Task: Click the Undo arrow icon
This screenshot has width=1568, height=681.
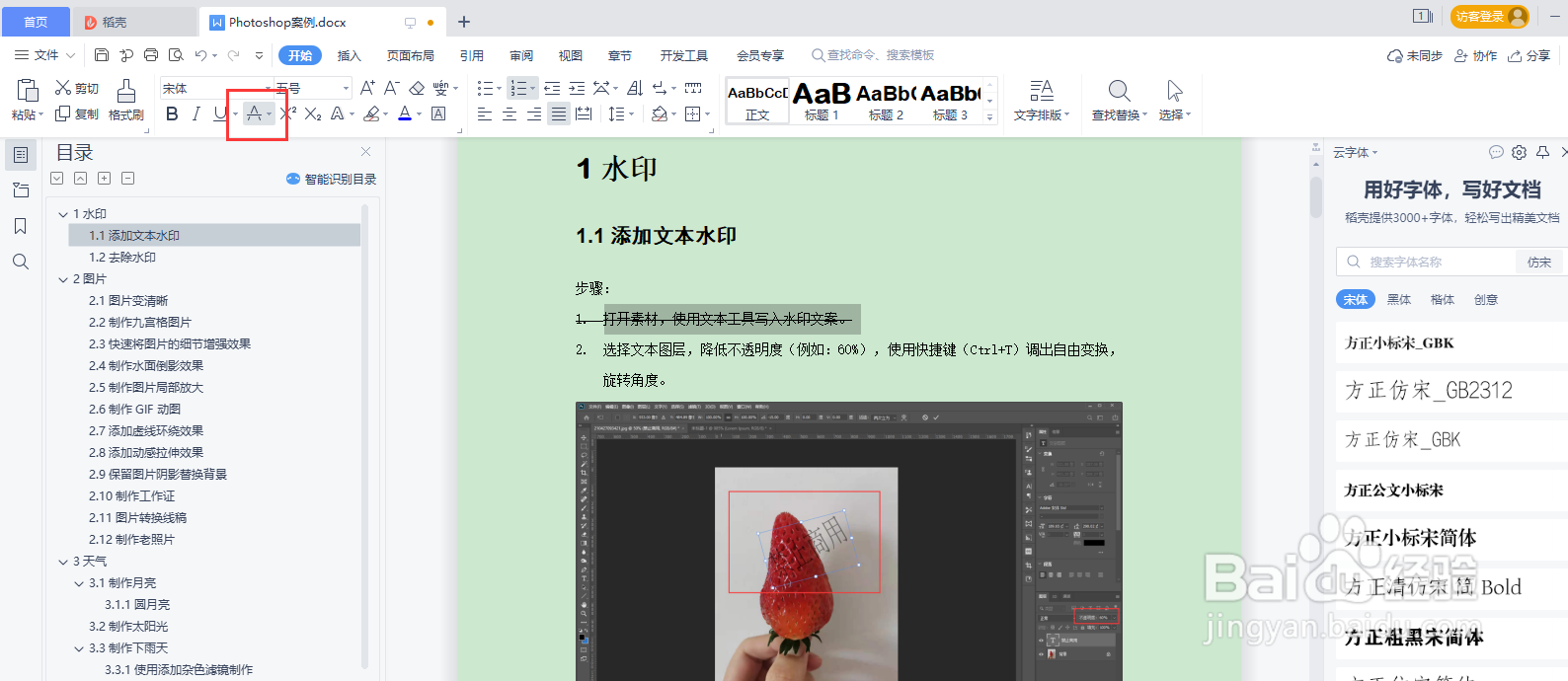Action: pyautogui.click(x=200, y=55)
